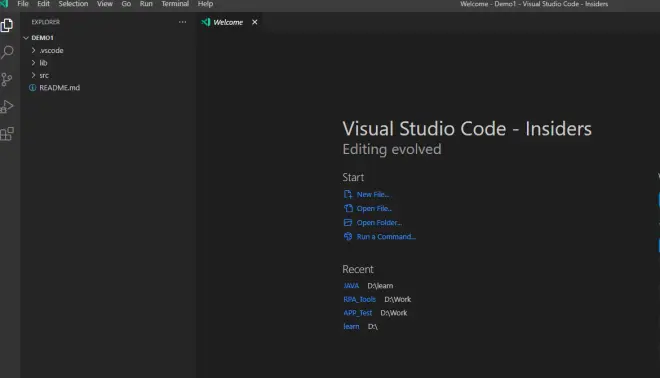Viewport: 660px width, 378px height.
Task: Open recent RPA_Tools workspace
Action: (x=359, y=299)
